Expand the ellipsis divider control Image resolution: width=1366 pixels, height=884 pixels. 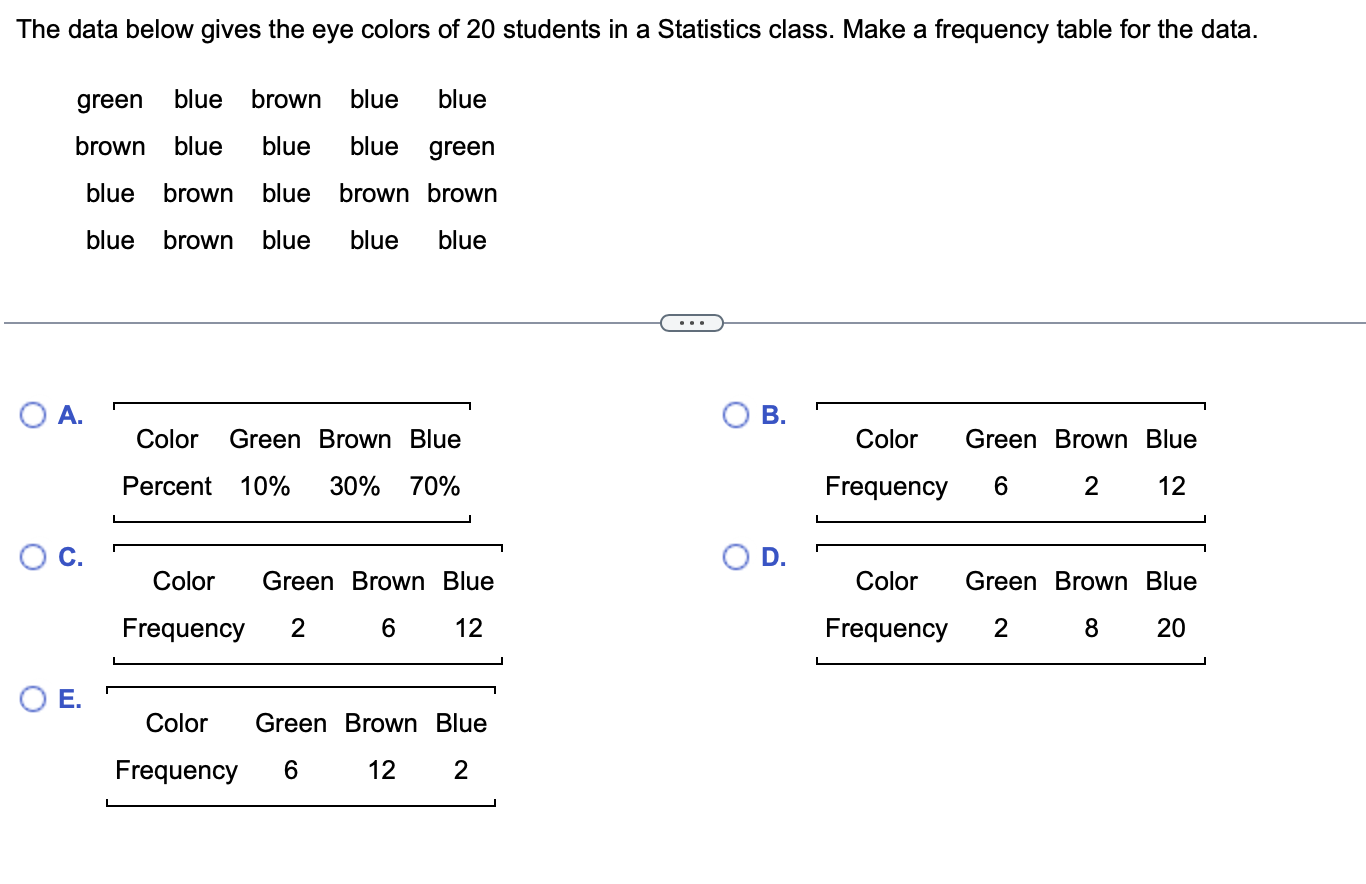(x=692, y=322)
